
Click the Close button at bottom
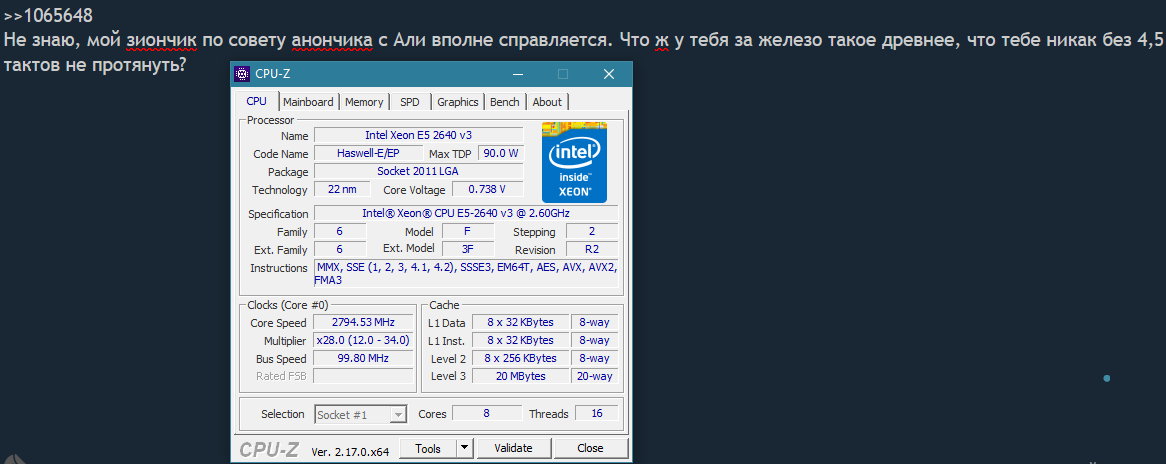[590, 448]
